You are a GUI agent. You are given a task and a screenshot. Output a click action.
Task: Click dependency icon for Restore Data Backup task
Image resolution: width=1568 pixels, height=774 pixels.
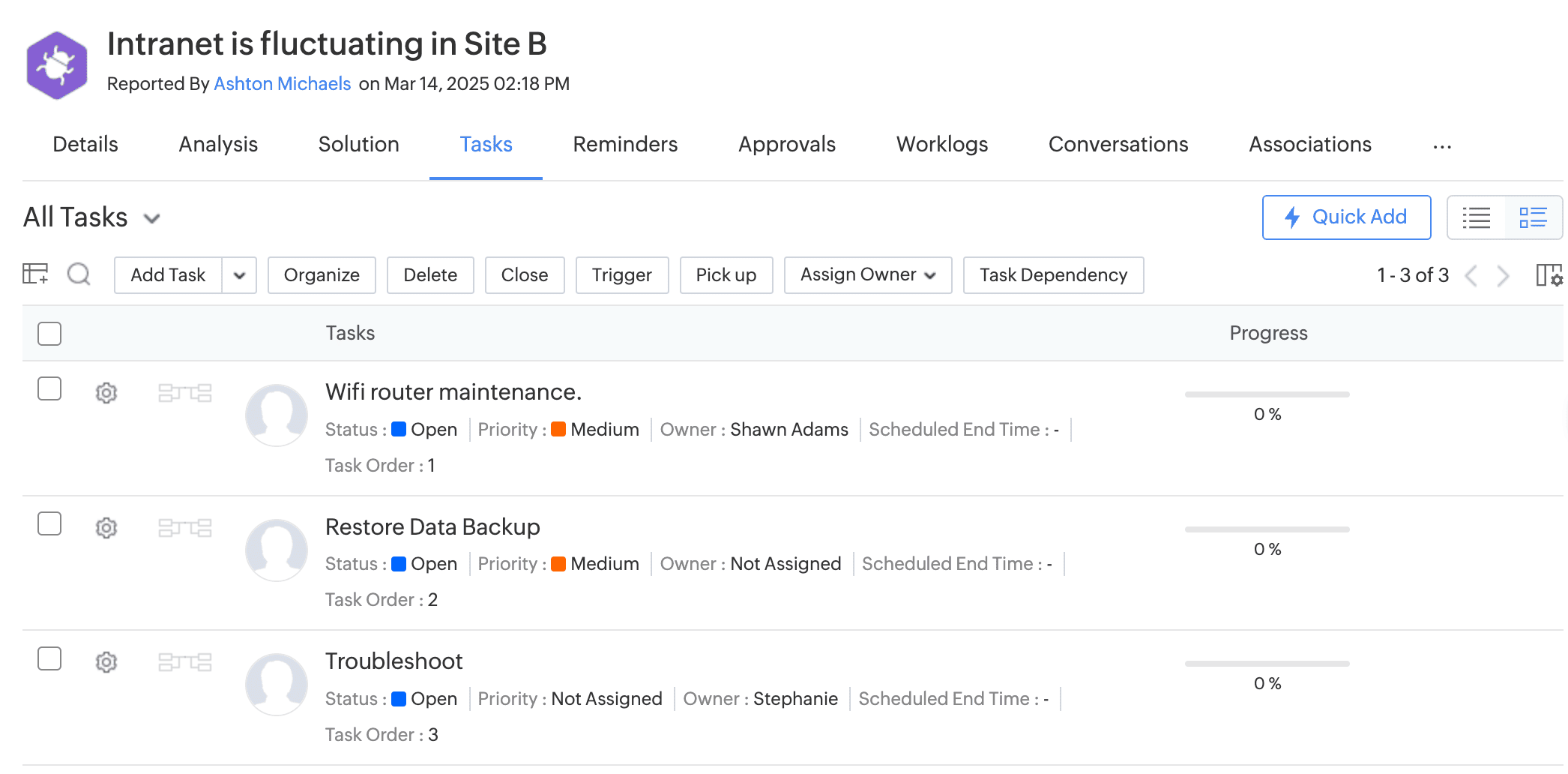[x=184, y=528]
